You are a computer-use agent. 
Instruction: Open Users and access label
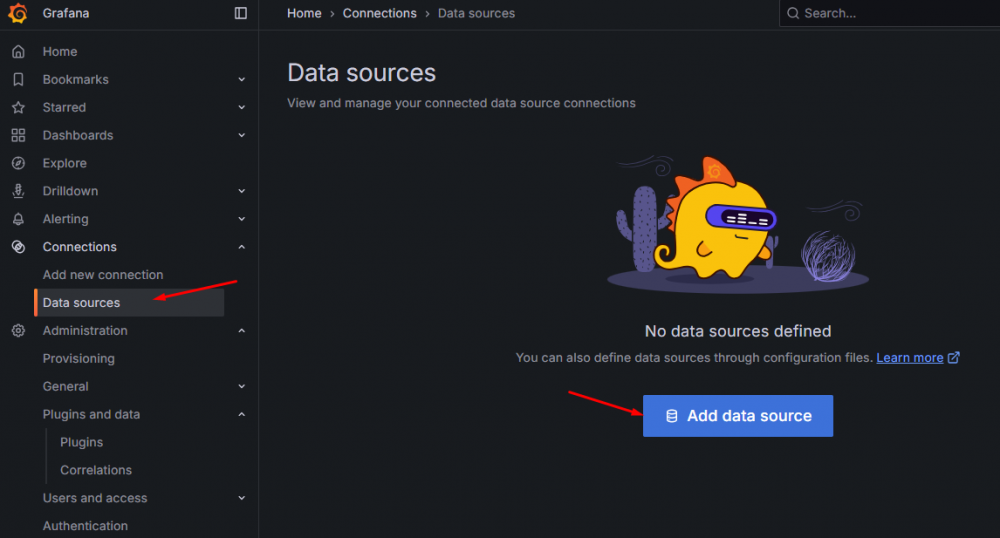(95, 498)
